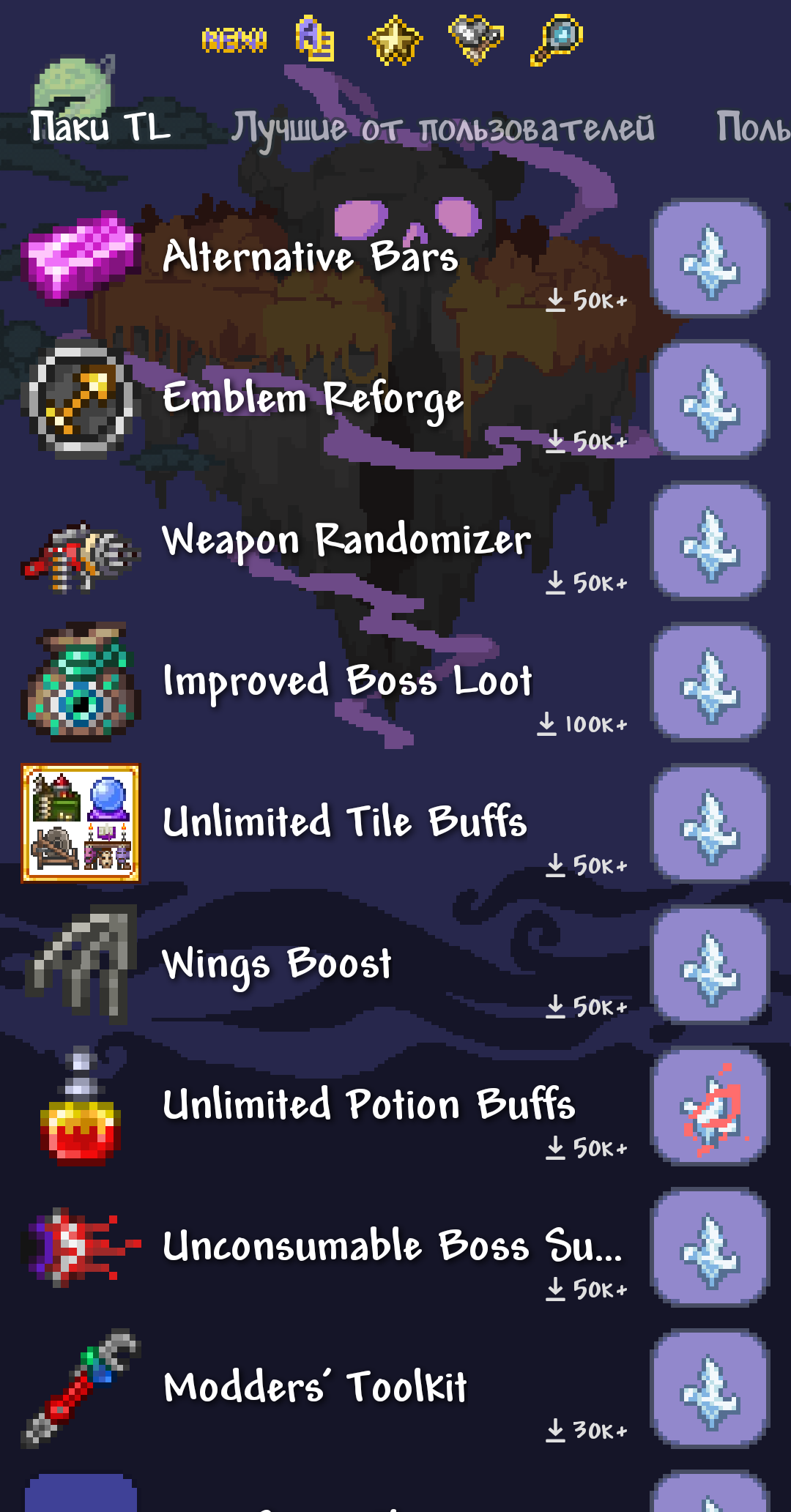Install the Alternative Bars pack

coord(710,260)
